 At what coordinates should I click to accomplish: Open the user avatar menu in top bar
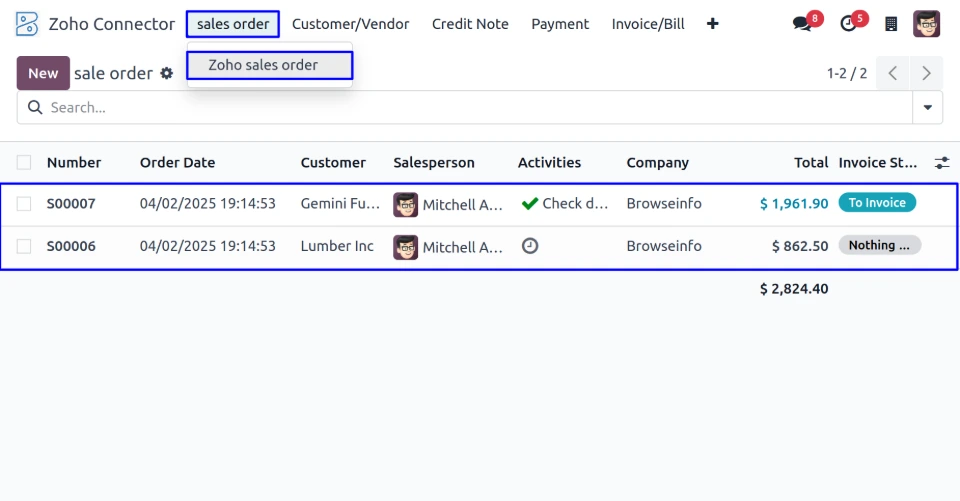click(926, 24)
